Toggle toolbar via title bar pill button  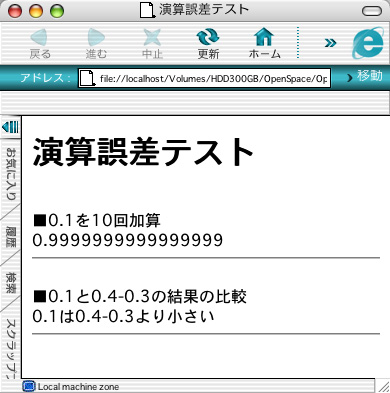372,11
